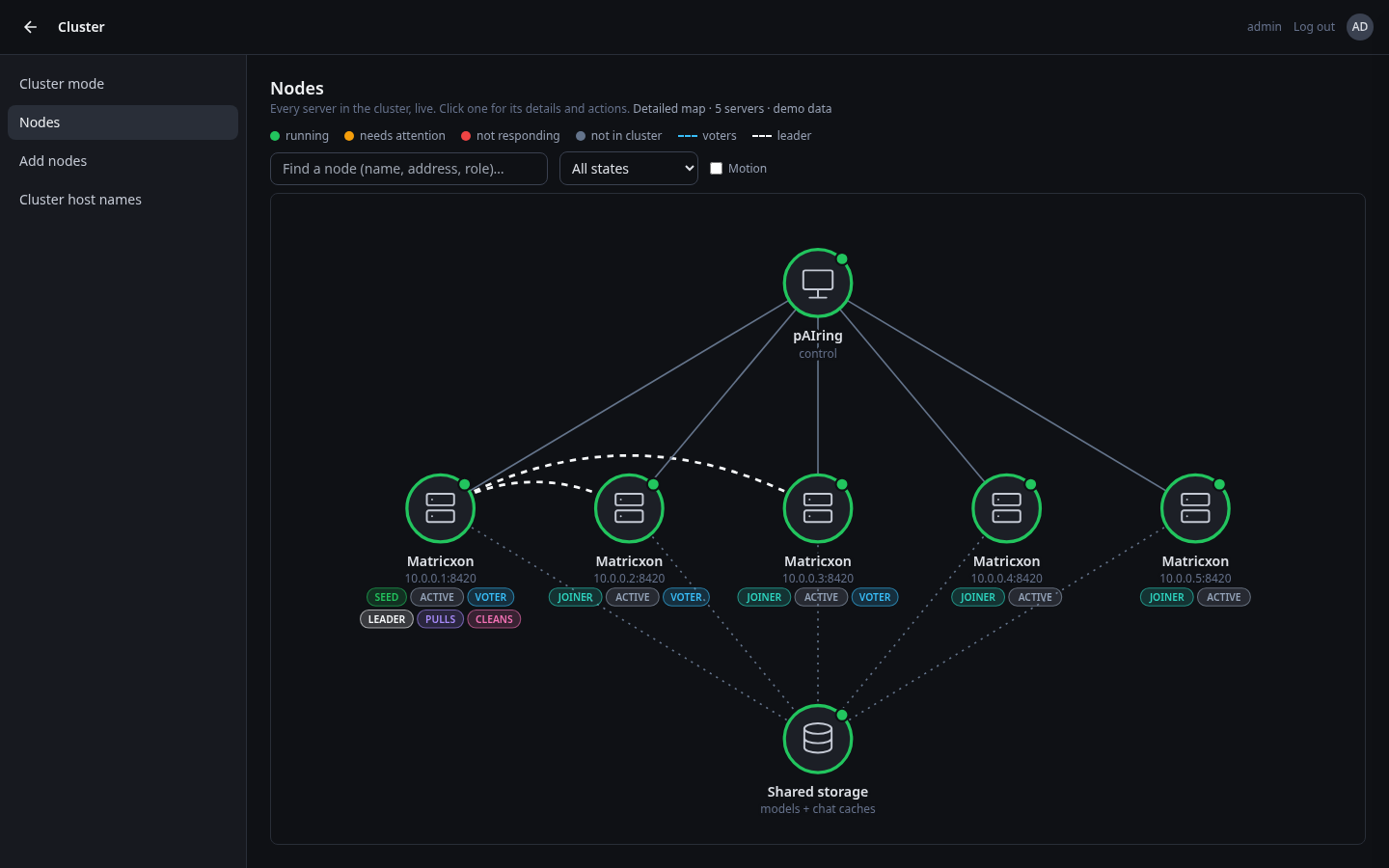
Task: Open Cluster host names in the sidebar
Action: point(123,200)
